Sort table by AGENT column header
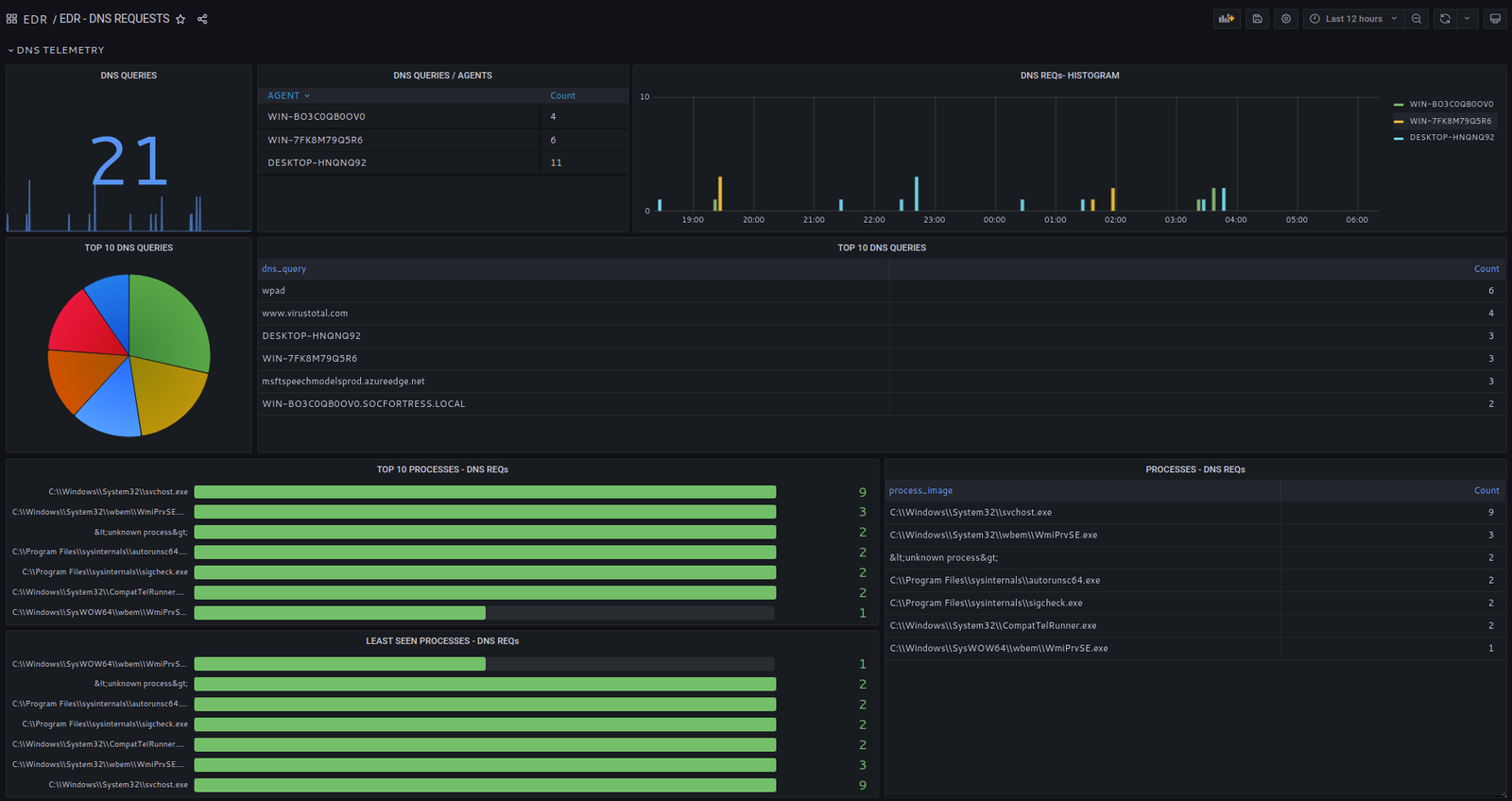Screen dimensions: 1512x801 click(x=283, y=95)
